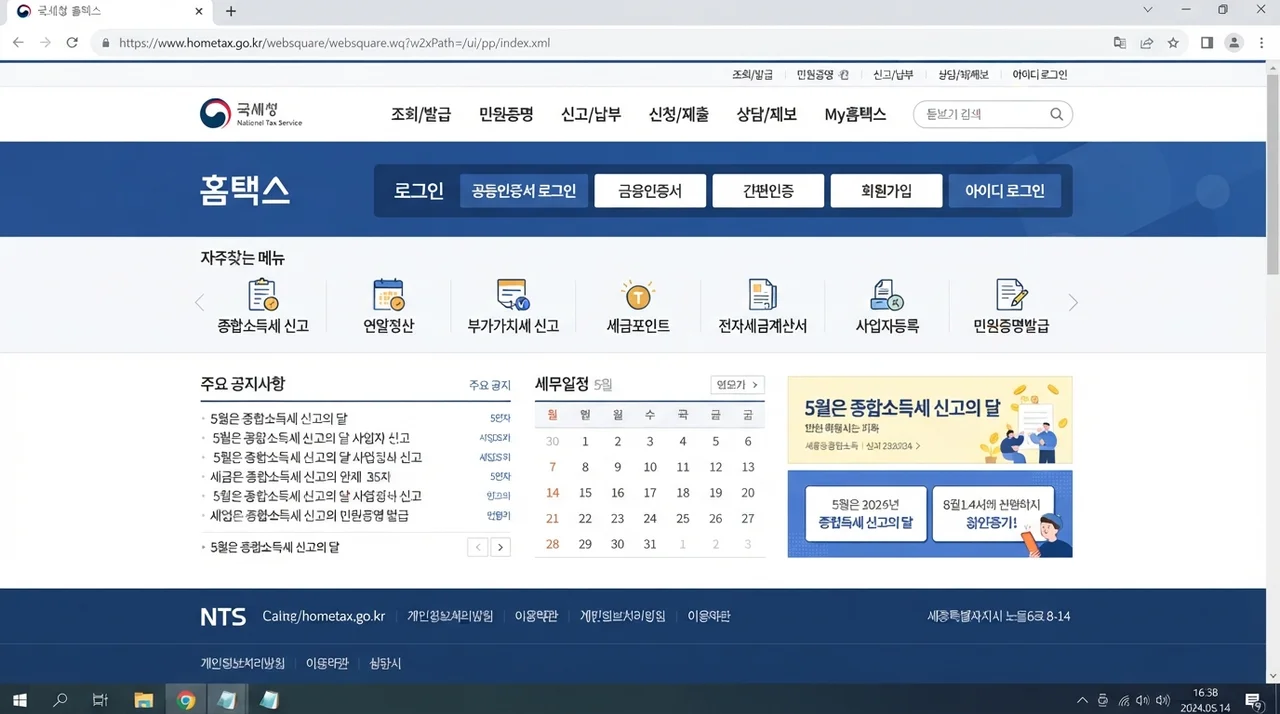Click 공동인증서 로그인 button

(x=524, y=191)
